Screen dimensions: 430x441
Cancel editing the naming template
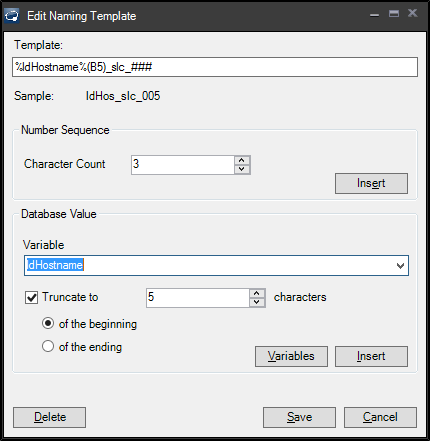pos(380,417)
